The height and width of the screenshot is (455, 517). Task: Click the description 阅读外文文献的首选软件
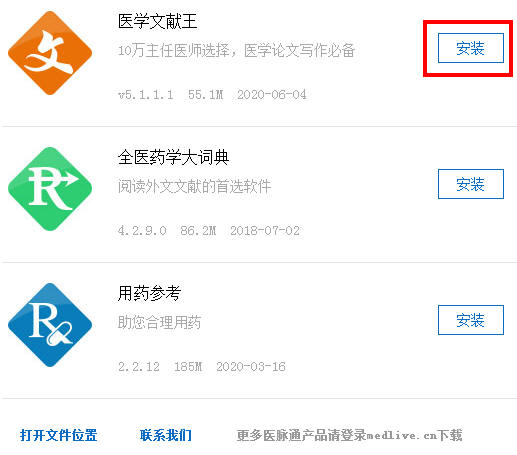(195, 186)
